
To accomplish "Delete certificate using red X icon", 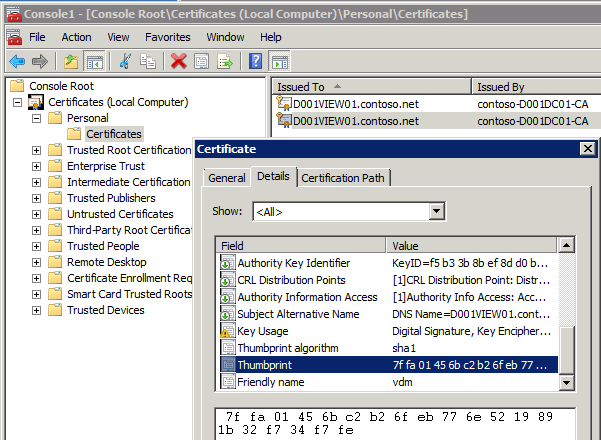I will [x=179, y=61].
